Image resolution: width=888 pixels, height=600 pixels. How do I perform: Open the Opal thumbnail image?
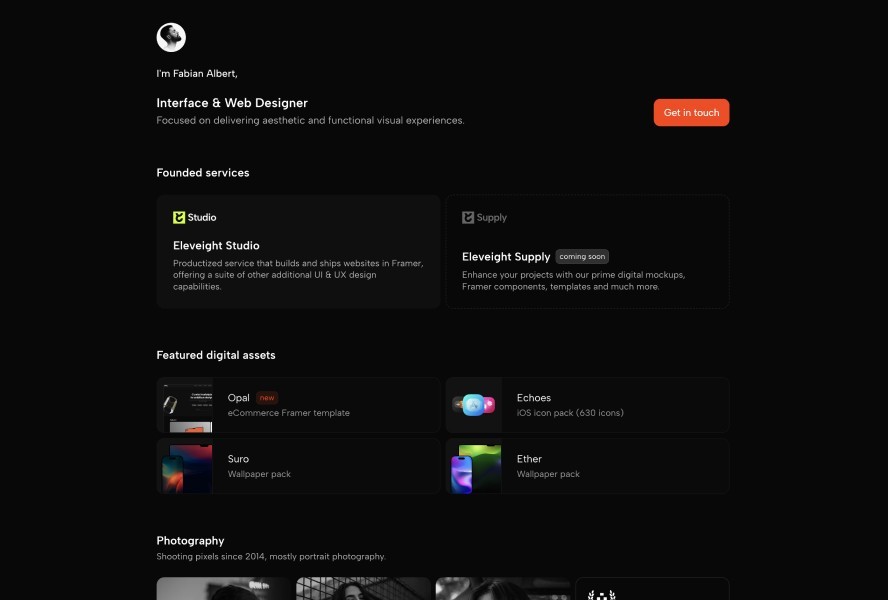(187, 405)
